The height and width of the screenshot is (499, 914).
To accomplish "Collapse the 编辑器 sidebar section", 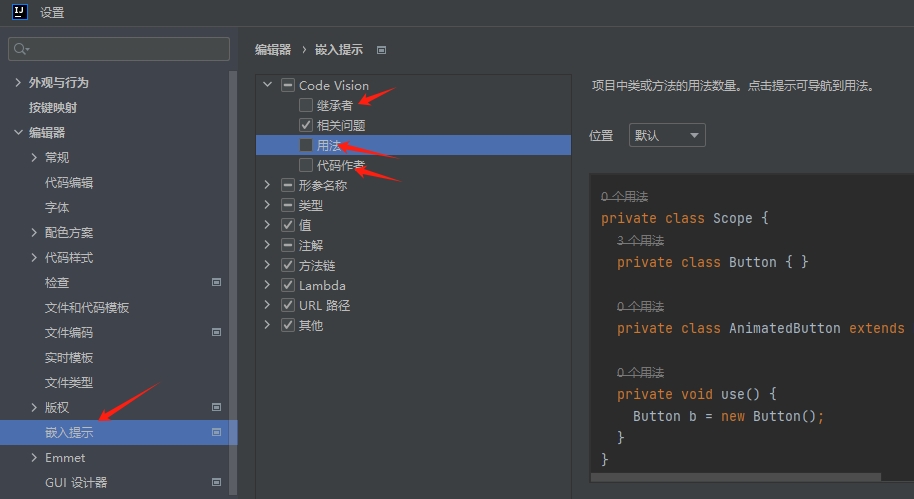I will pos(18,132).
